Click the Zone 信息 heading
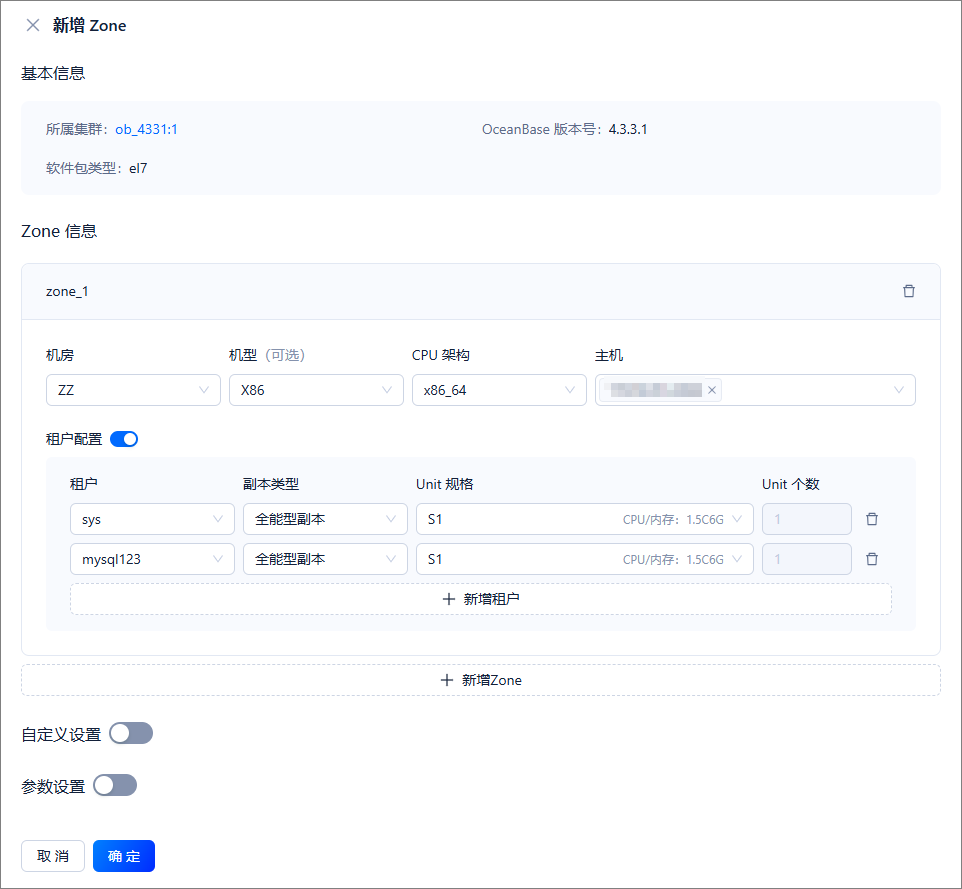 pyautogui.click(x=59, y=231)
